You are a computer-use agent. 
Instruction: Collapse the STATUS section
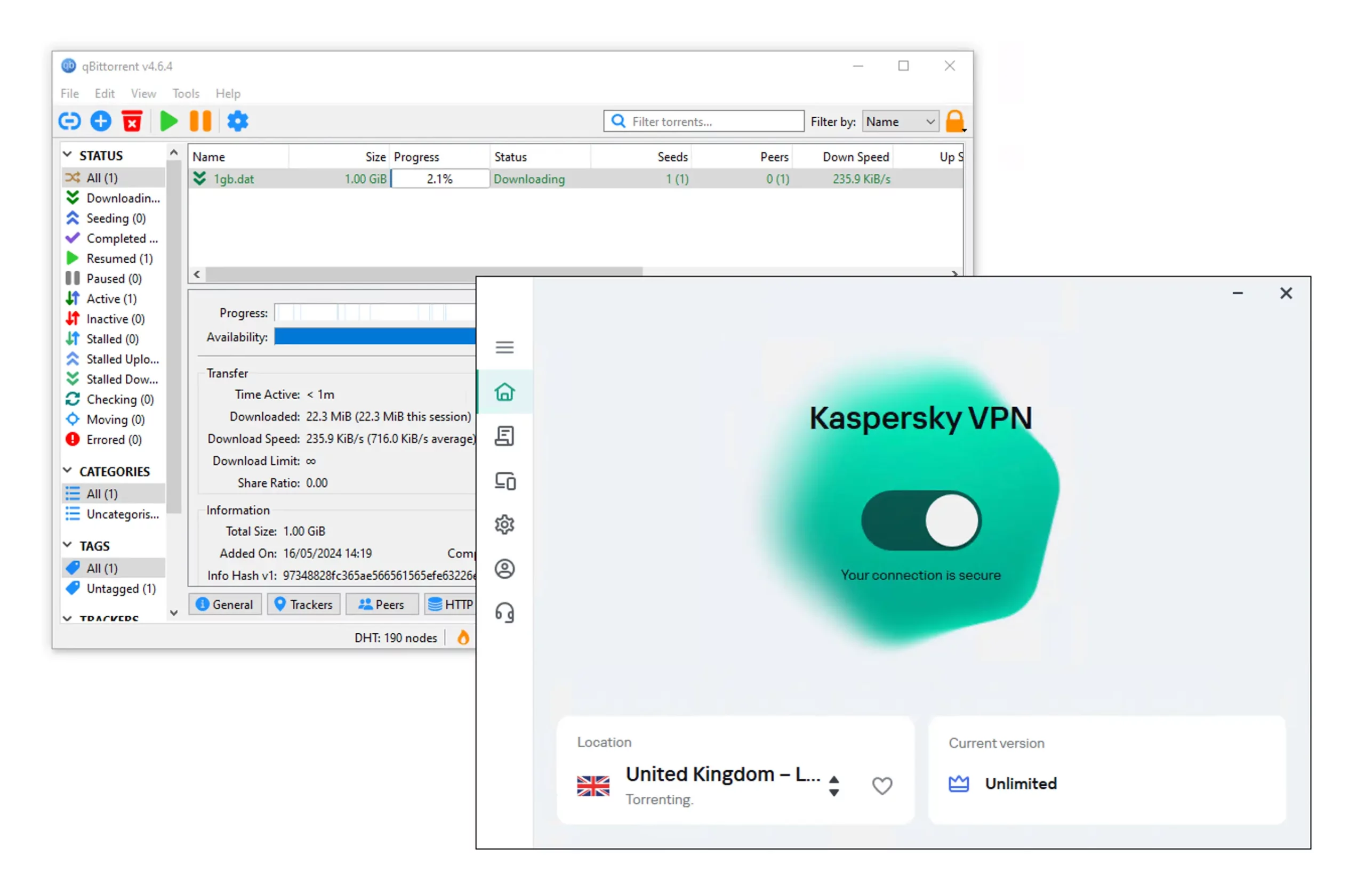click(67, 154)
